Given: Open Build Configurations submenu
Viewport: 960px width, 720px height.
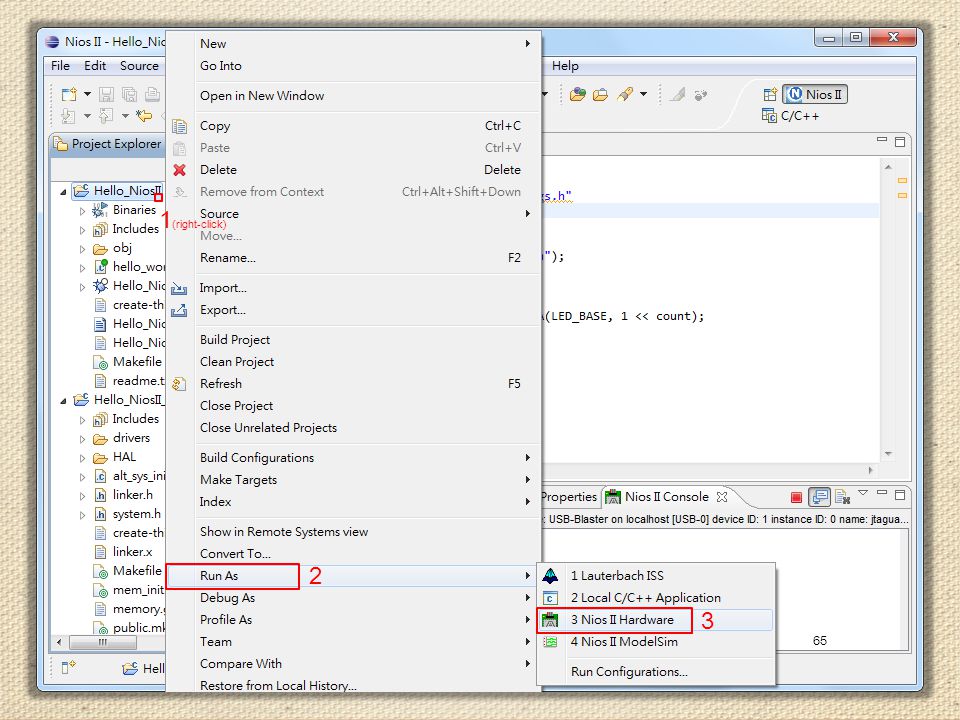Looking at the screenshot, I should pyautogui.click(x=353, y=458).
